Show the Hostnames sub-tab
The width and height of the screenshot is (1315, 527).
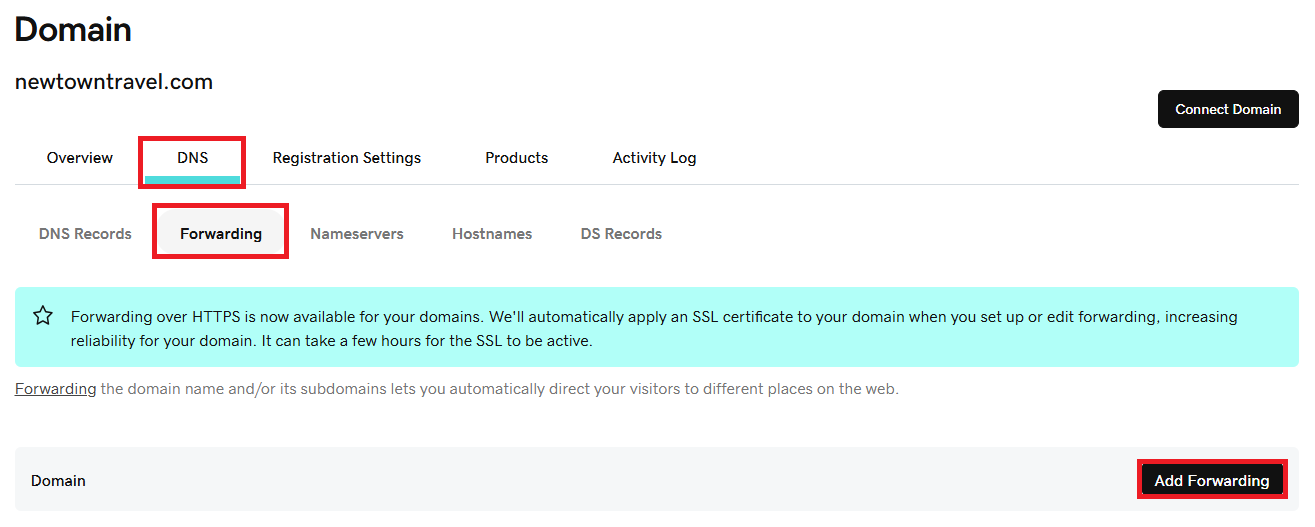click(492, 234)
